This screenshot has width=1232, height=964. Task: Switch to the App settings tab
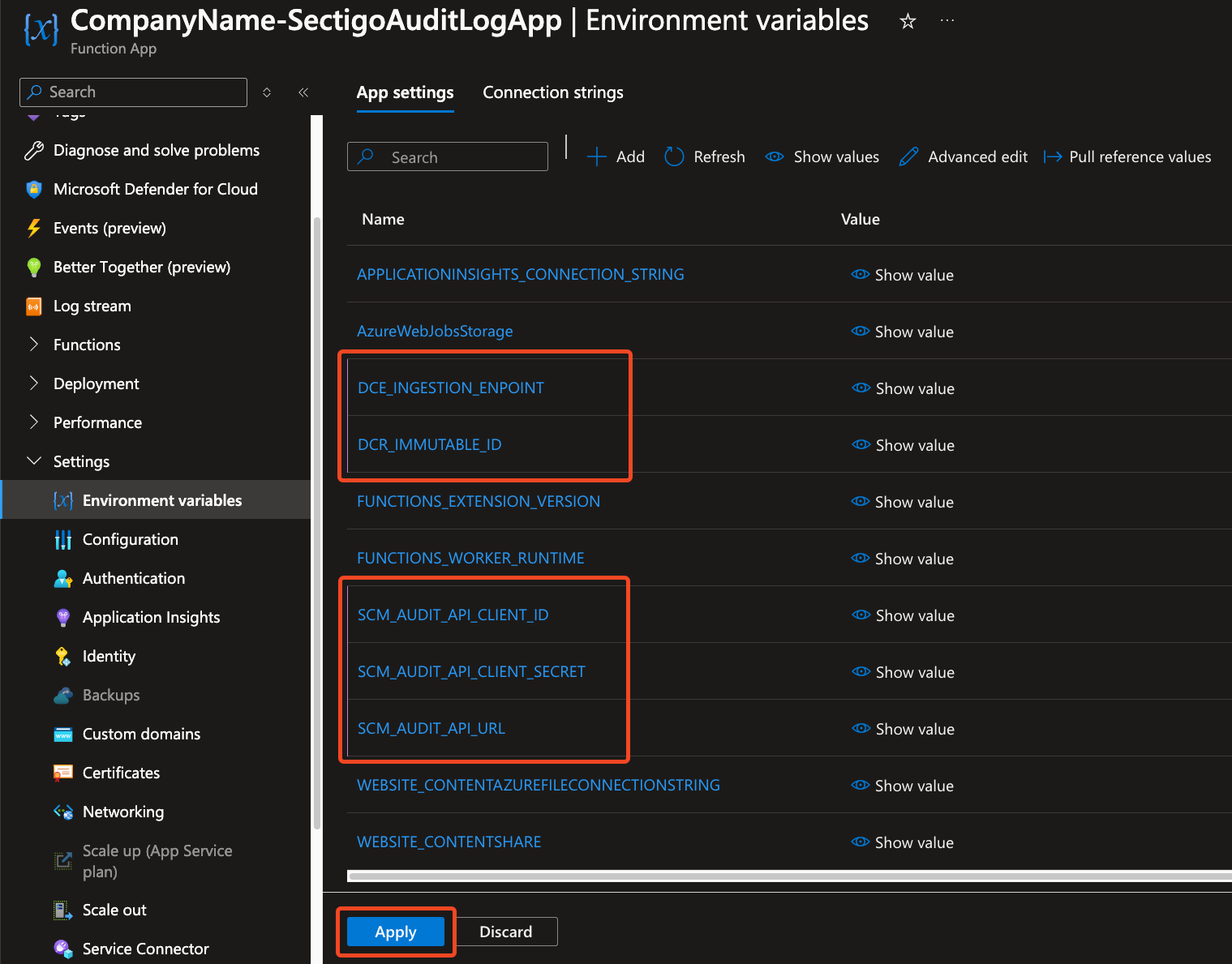click(x=405, y=92)
